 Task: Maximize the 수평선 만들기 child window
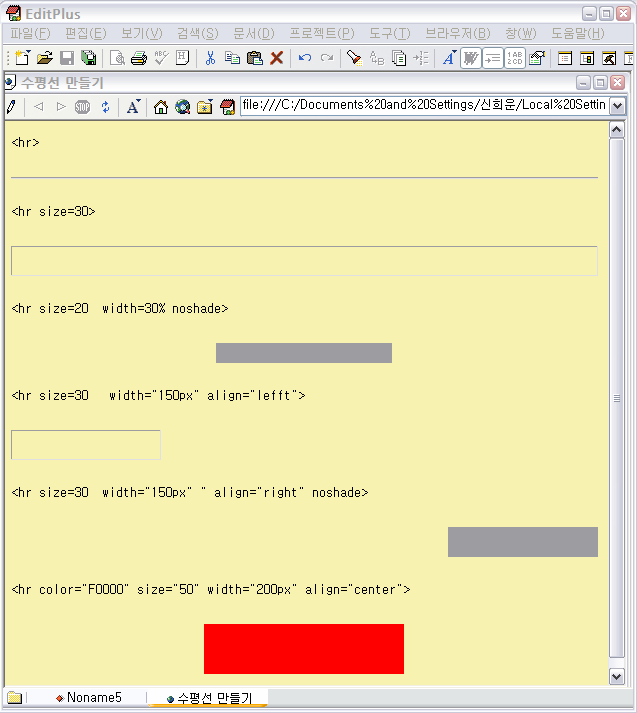point(600,83)
